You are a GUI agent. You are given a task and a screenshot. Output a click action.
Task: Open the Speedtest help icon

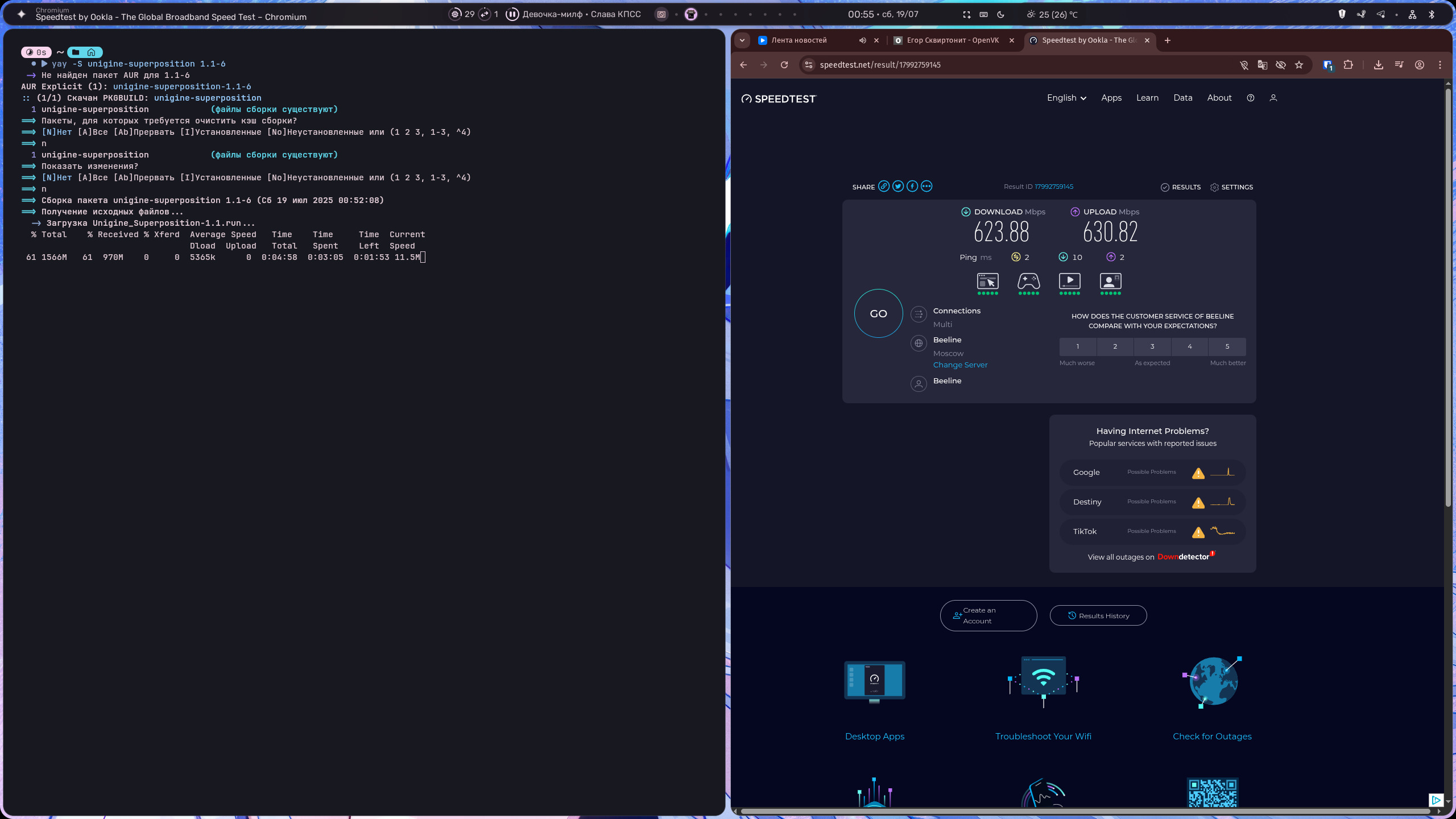click(x=1250, y=98)
